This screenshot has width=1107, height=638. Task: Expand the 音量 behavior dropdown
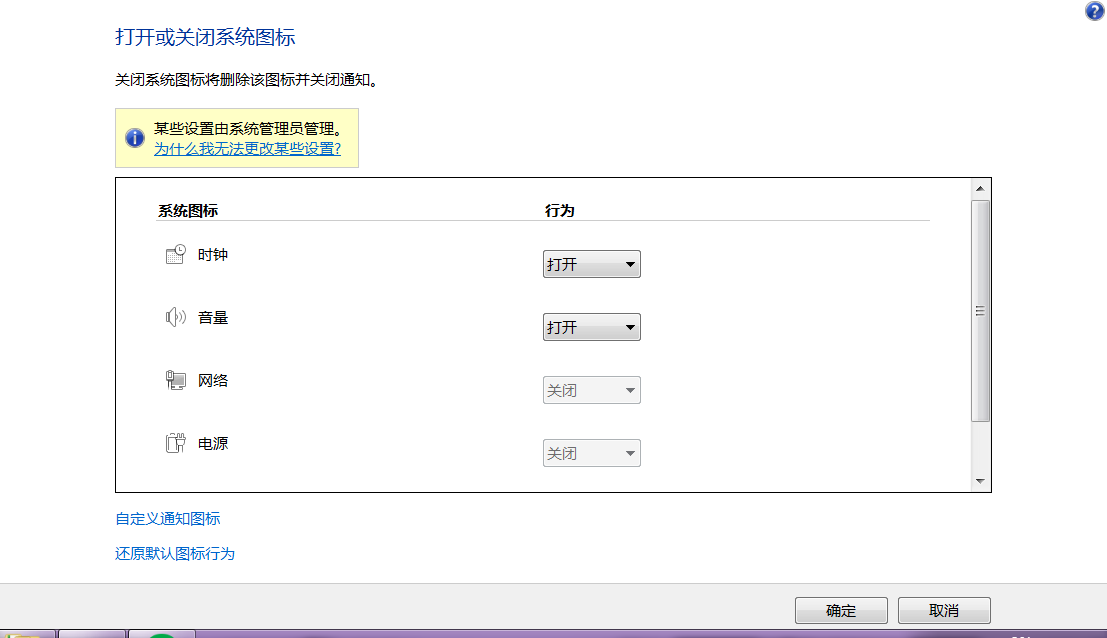pyautogui.click(x=591, y=328)
